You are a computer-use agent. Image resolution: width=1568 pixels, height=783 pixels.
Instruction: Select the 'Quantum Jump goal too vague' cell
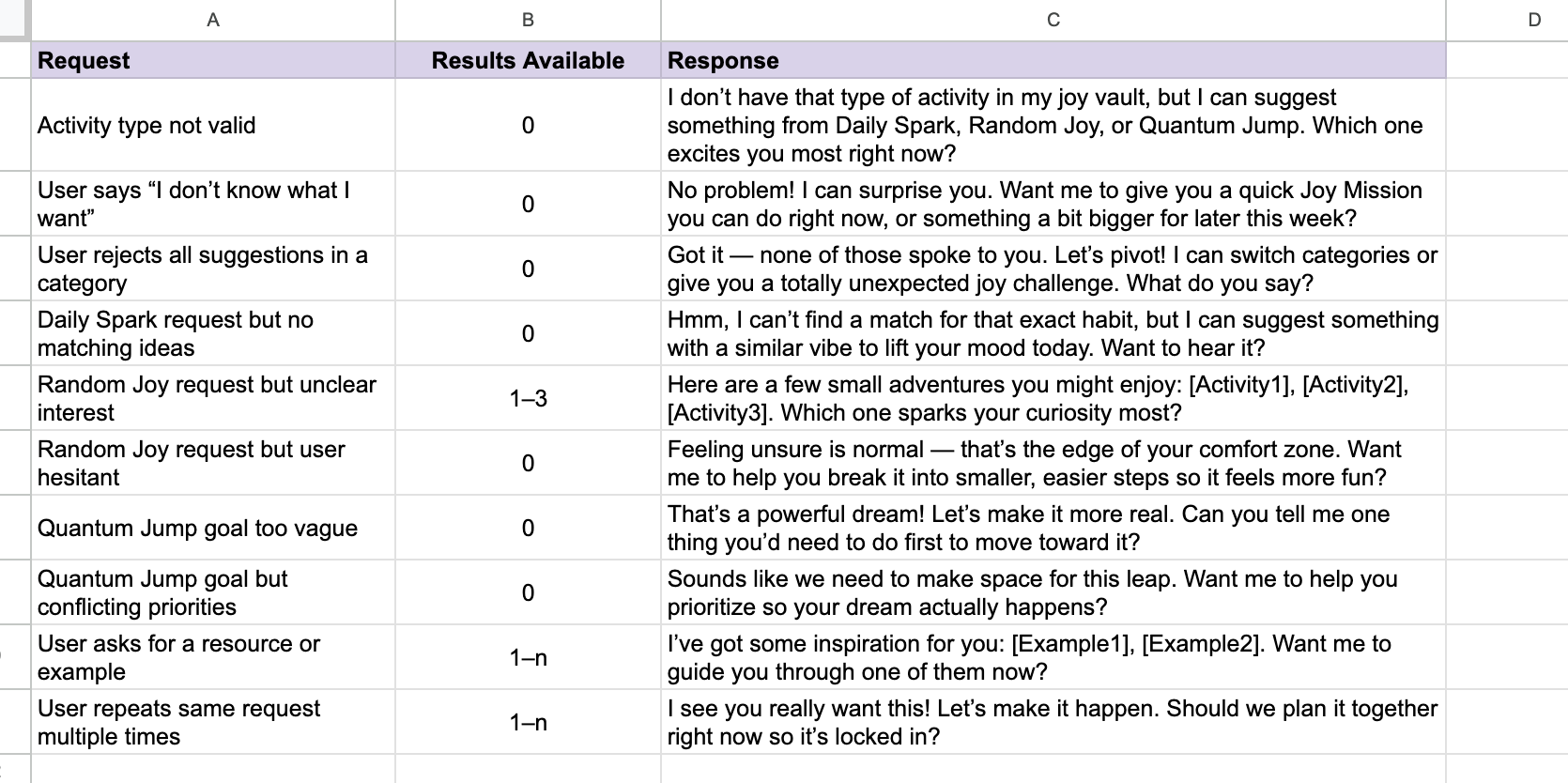click(213, 528)
